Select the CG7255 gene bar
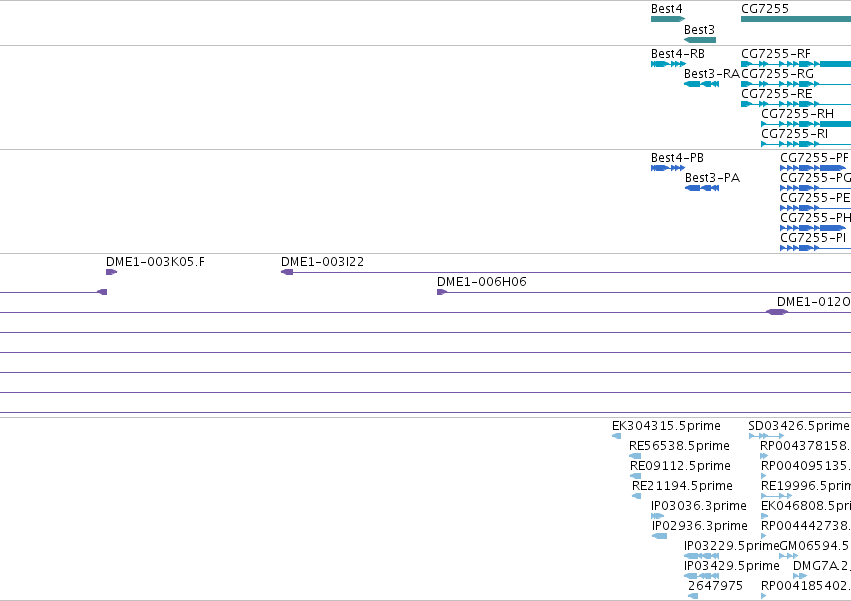Viewport: 851px width, 601px height. coord(796,19)
